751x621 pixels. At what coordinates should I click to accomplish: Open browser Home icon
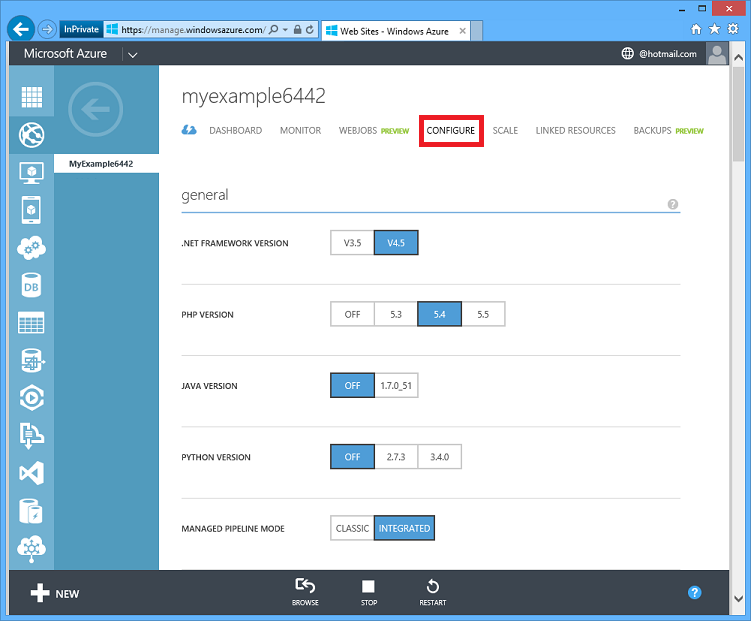click(696, 29)
